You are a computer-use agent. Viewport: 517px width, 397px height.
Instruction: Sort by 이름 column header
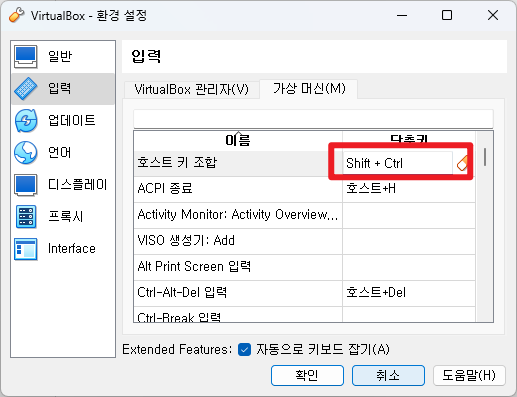[x=238, y=140]
